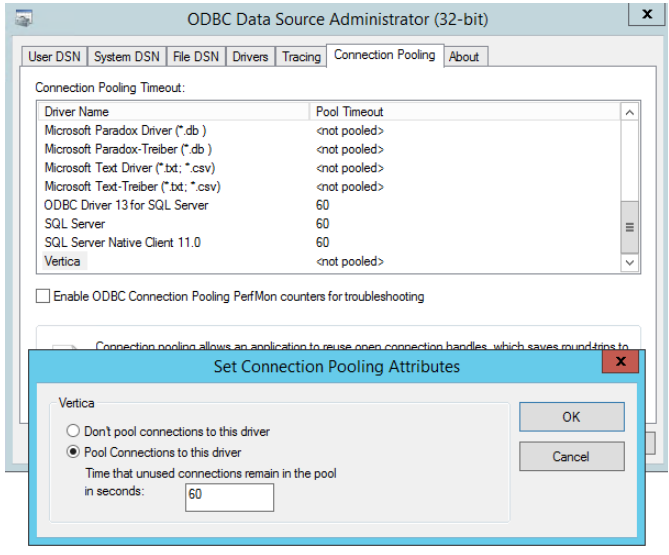Show the About tab

pos(464,57)
